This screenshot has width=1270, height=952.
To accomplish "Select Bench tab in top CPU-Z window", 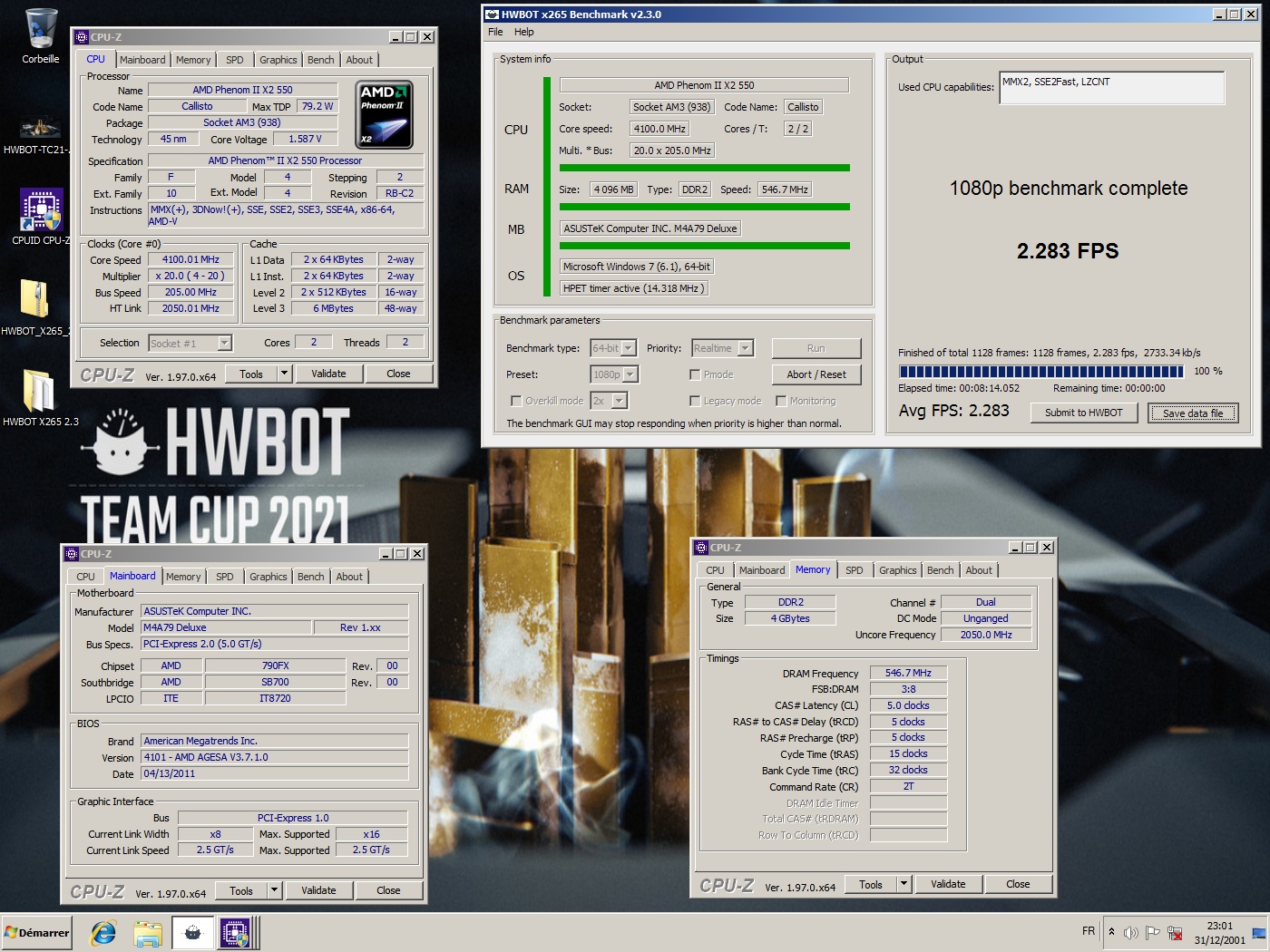I will [321, 60].
